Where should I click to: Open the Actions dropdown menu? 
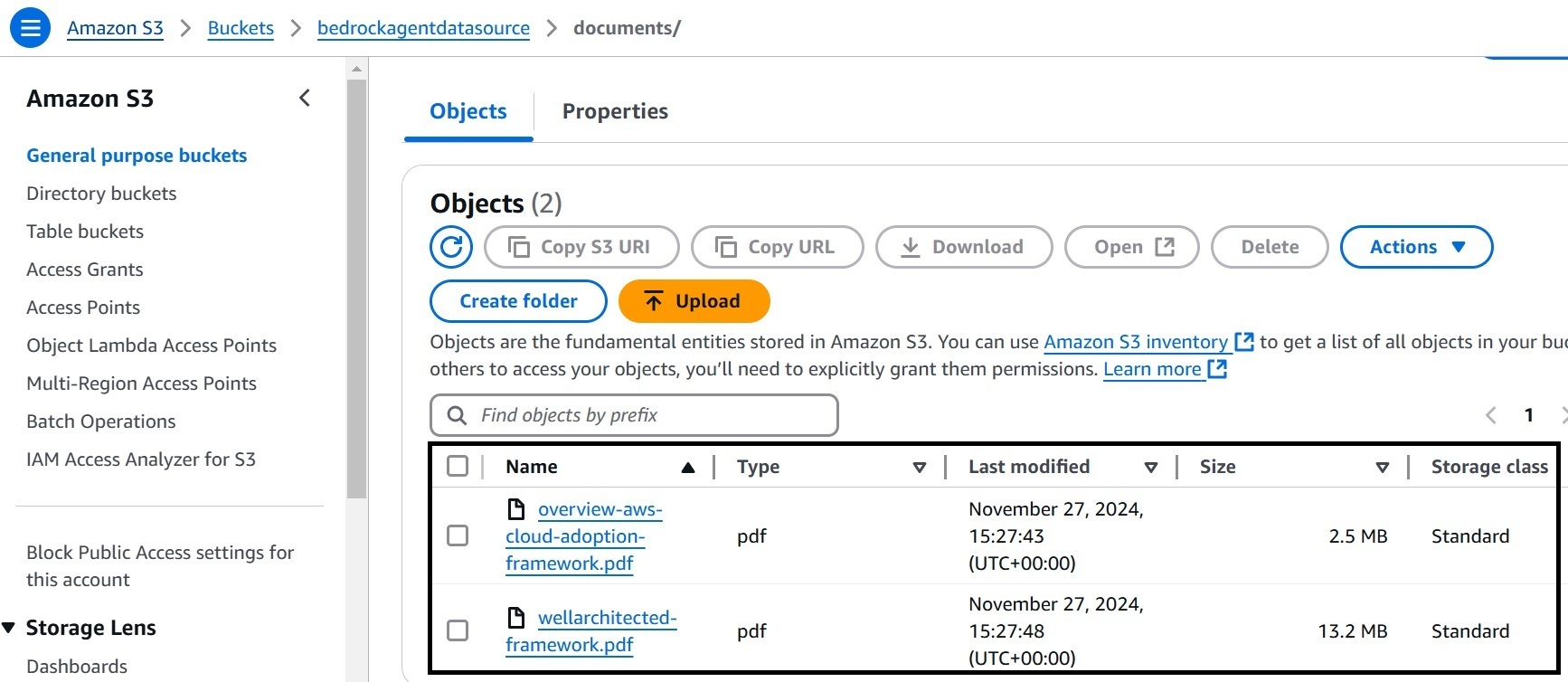click(x=1416, y=247)
